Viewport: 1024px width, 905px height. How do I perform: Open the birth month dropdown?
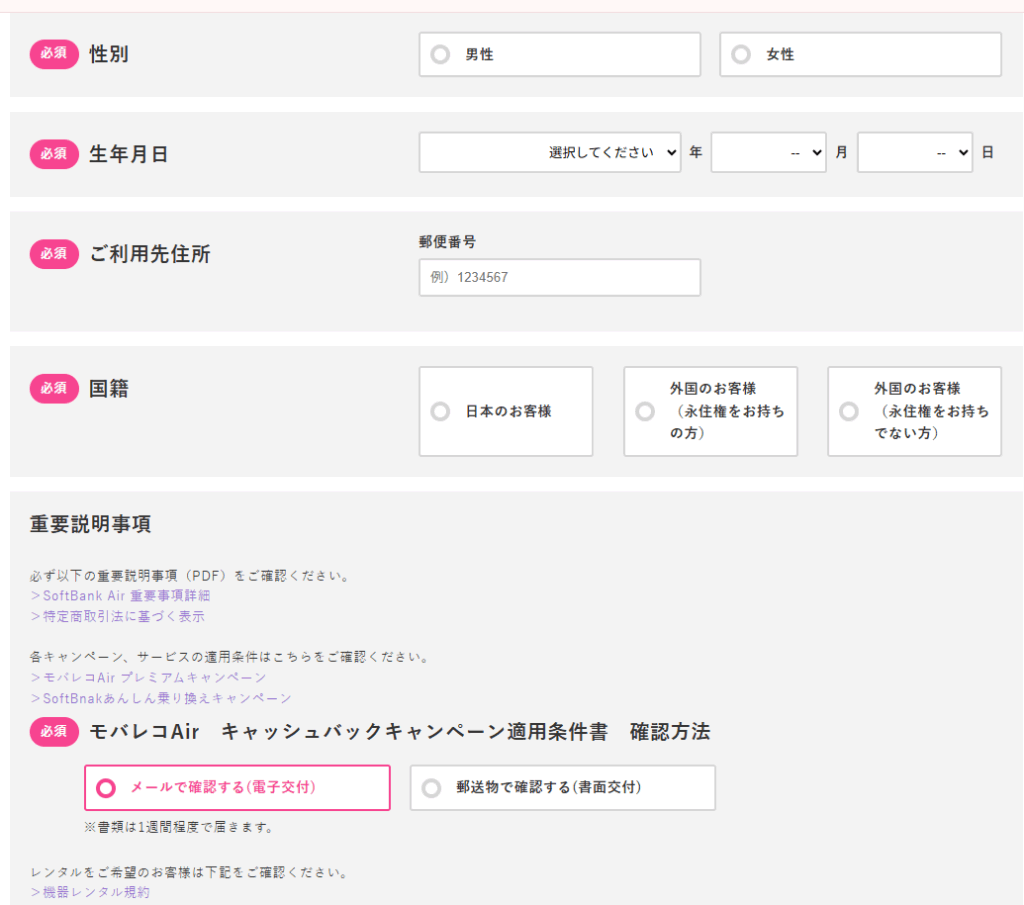click(768, 153)
